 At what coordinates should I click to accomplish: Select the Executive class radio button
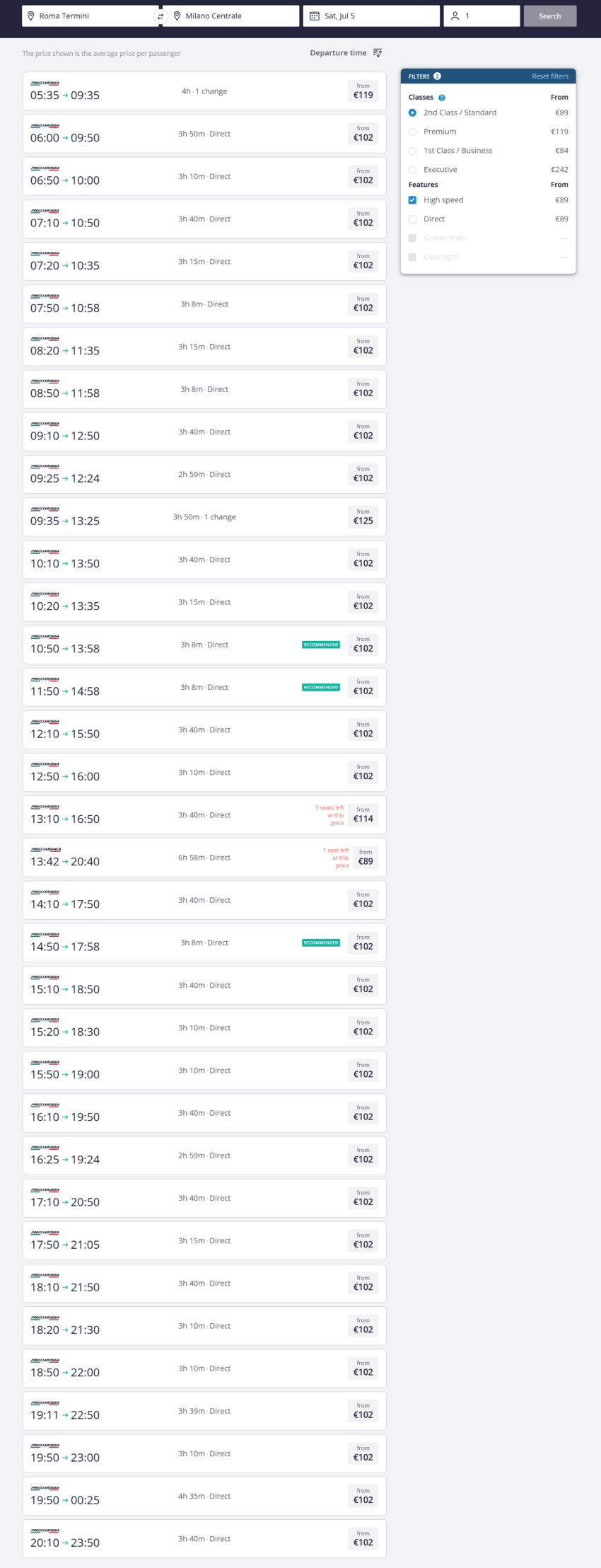pos(413,170)
